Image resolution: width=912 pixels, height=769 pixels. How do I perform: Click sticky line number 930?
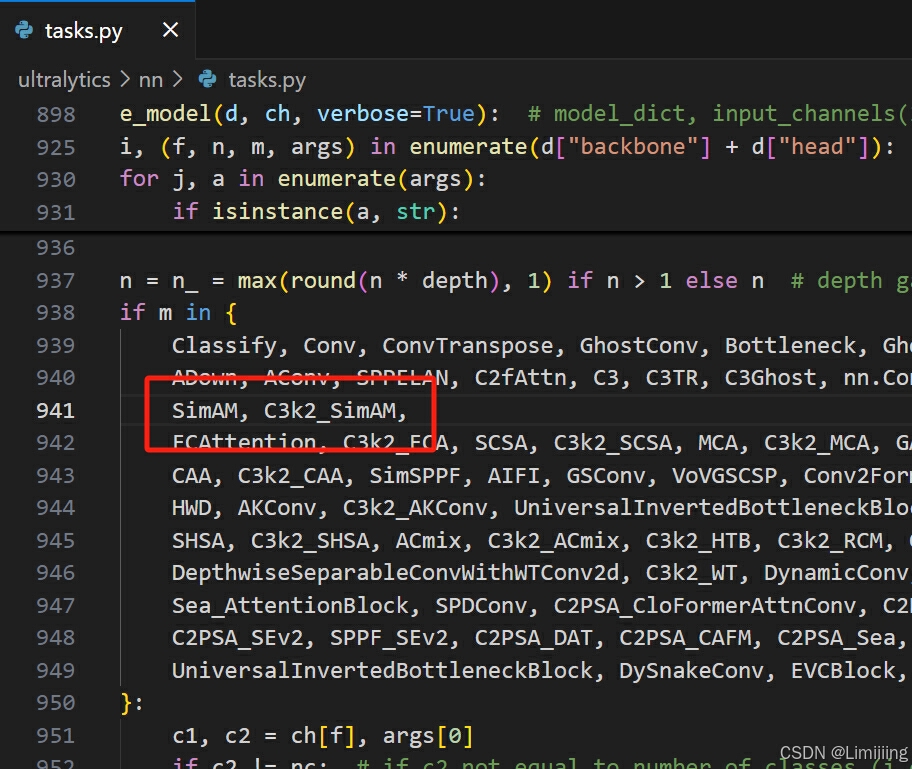[56, 179]
